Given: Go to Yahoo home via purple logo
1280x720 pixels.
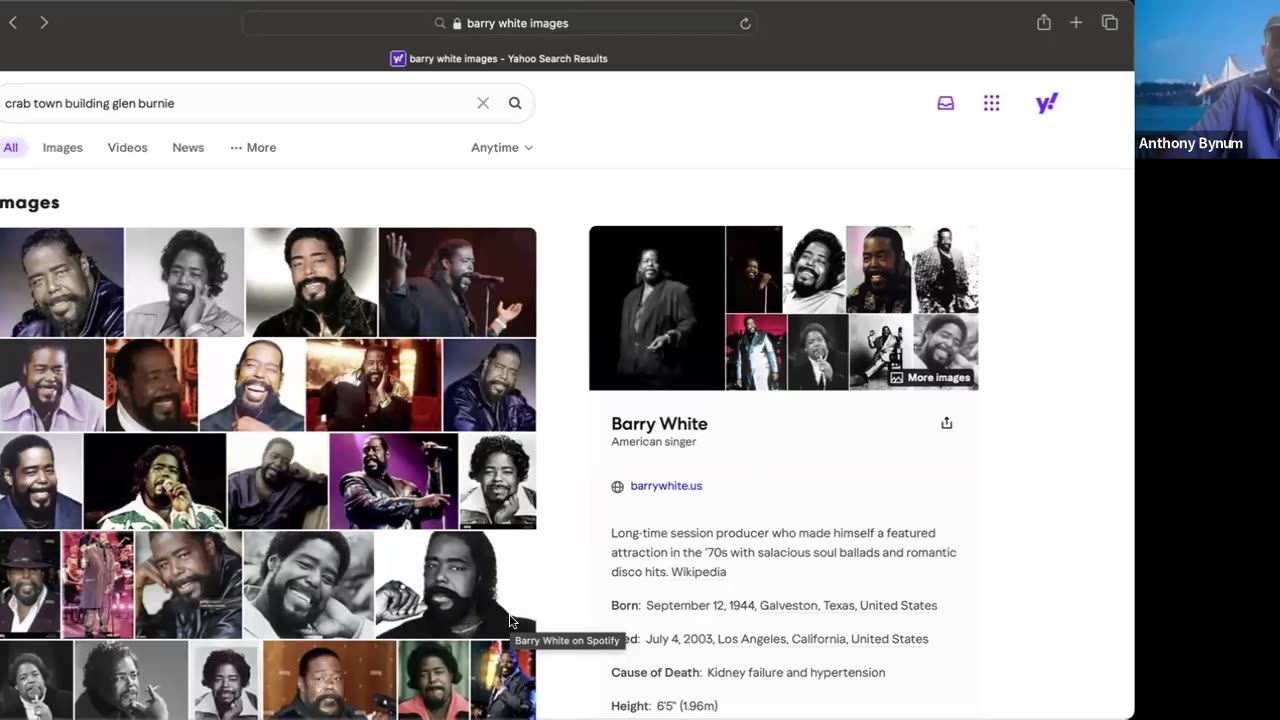Looking at the screenshot, I should coord(1047,103).
